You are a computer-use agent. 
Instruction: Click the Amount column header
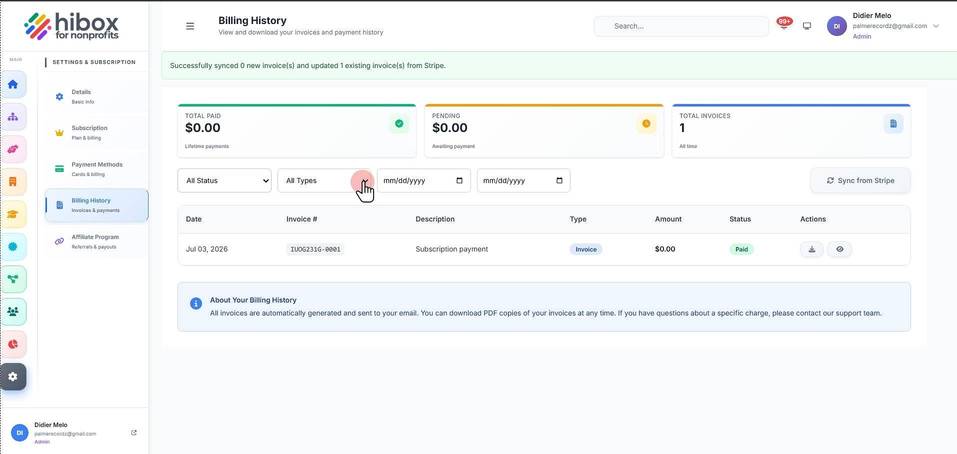pos(668,219)
